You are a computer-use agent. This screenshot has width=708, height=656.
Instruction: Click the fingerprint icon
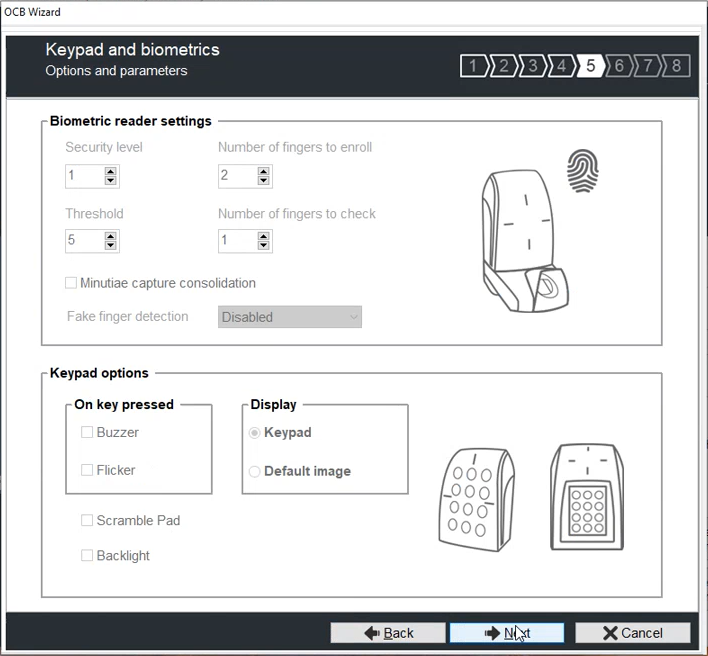[x=582, y=171]
